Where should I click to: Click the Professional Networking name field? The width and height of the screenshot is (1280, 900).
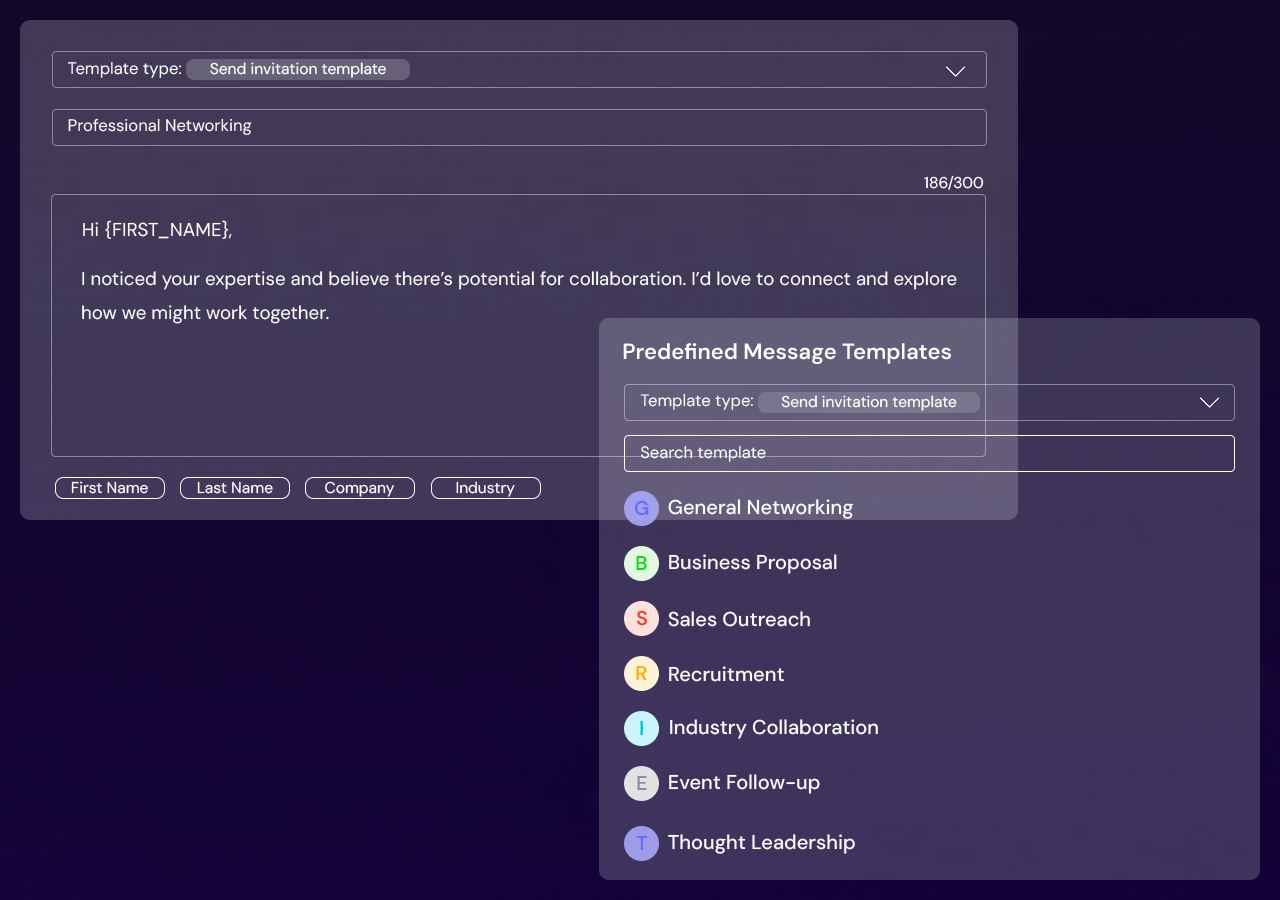click(518, 127)
